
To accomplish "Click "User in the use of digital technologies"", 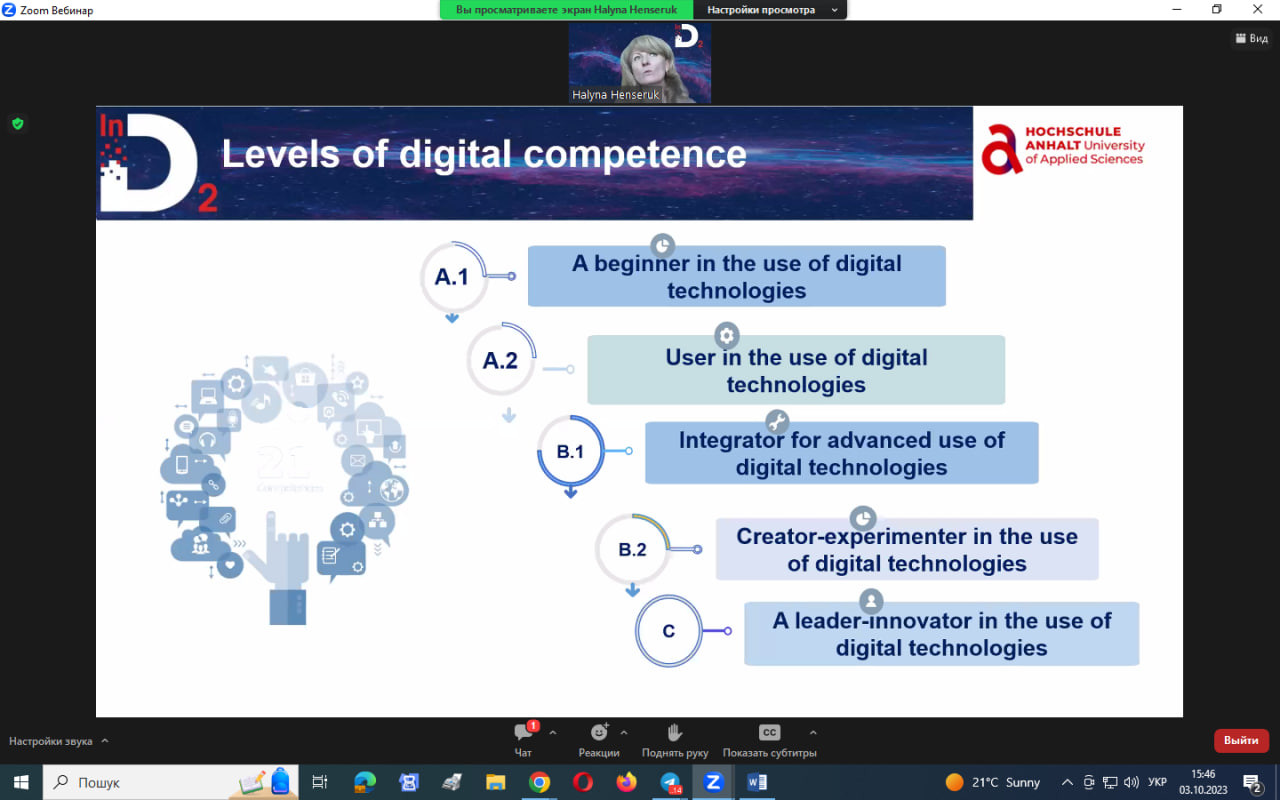I will (796, 371).
